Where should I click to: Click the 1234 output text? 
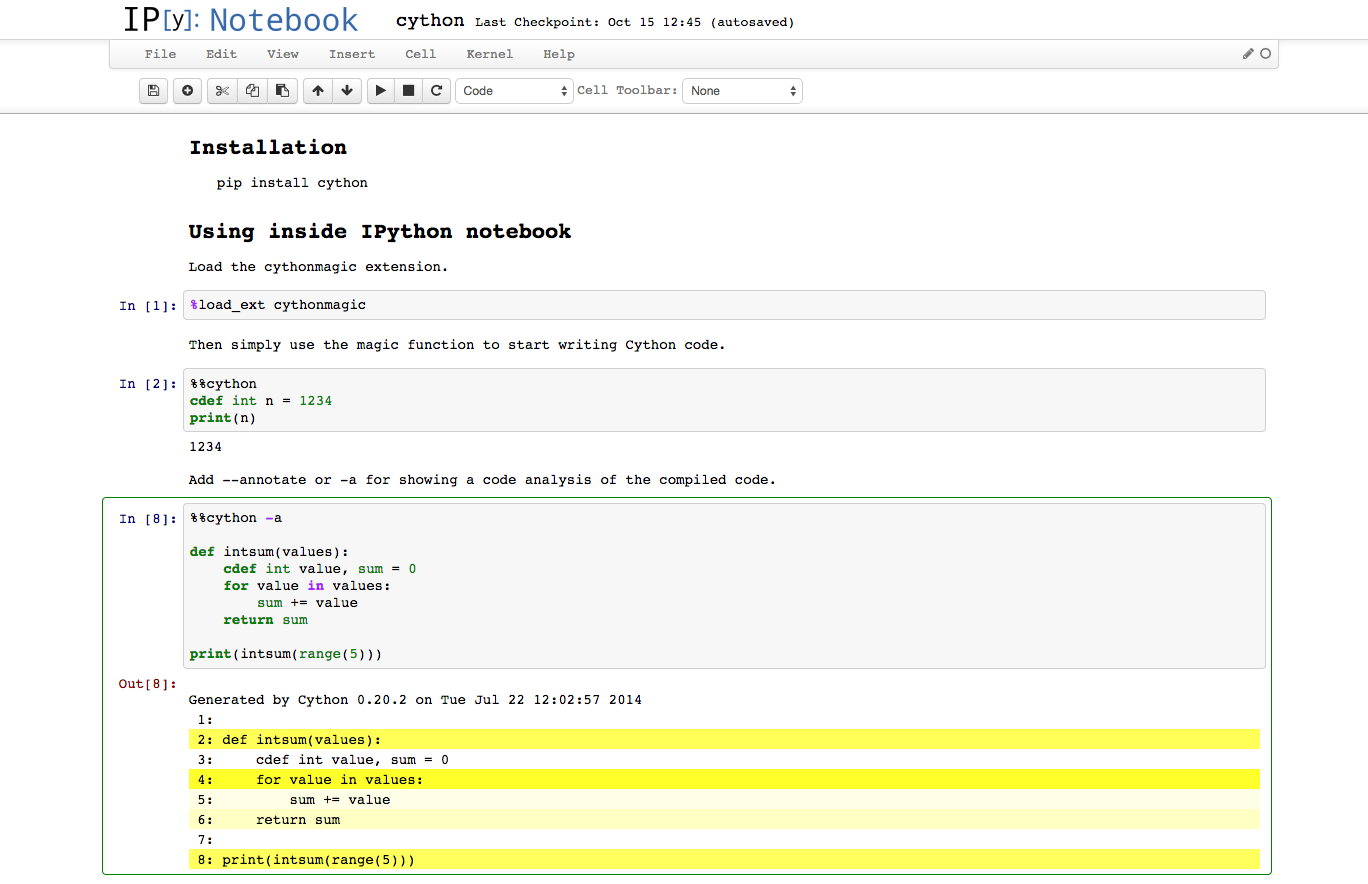click(205, 447)
